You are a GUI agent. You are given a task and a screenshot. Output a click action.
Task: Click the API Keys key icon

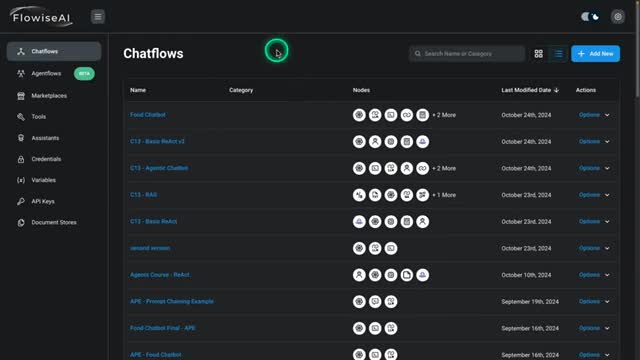[x=21, y=201]
